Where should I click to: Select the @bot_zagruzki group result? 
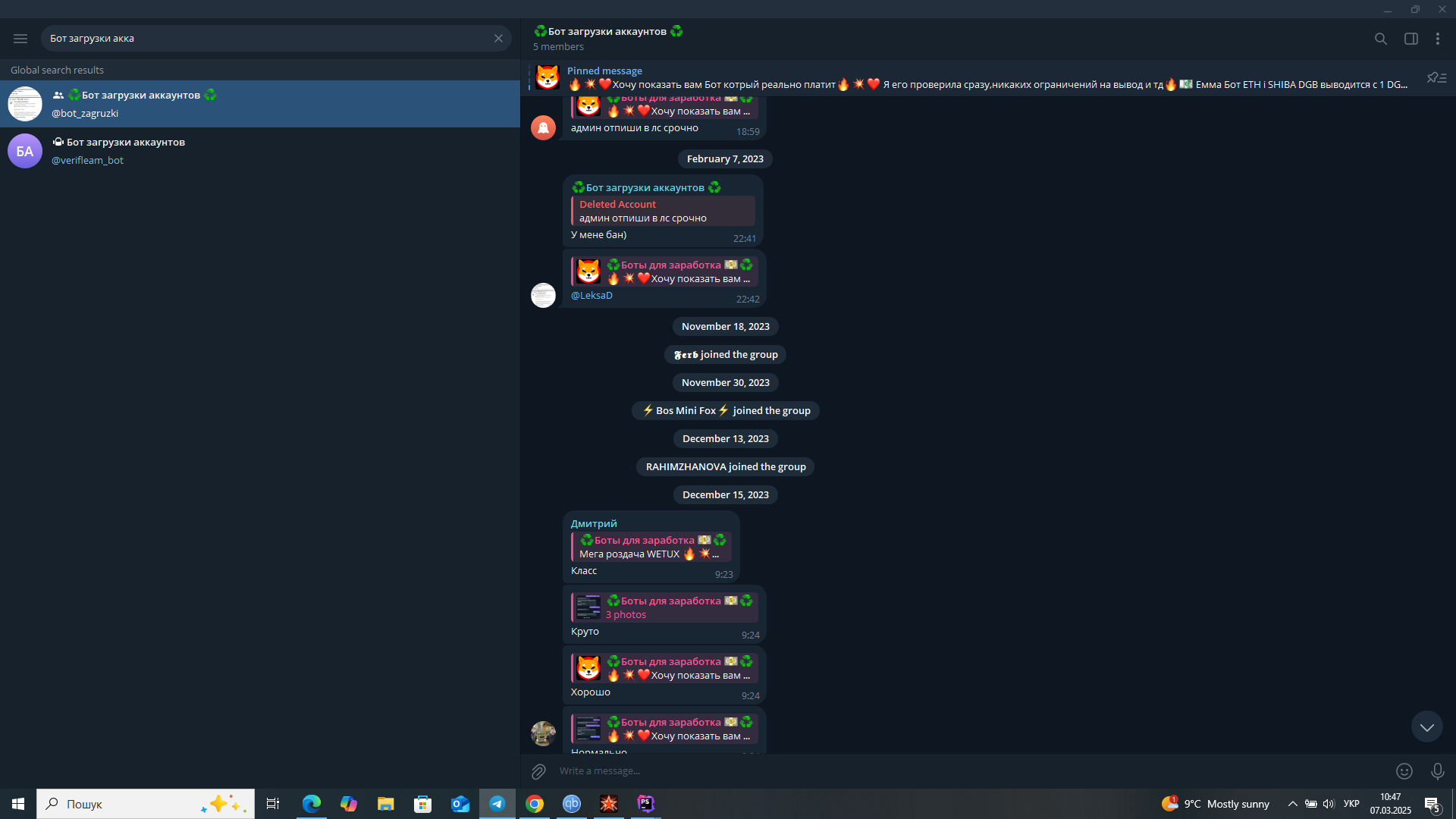click(260, 104)
